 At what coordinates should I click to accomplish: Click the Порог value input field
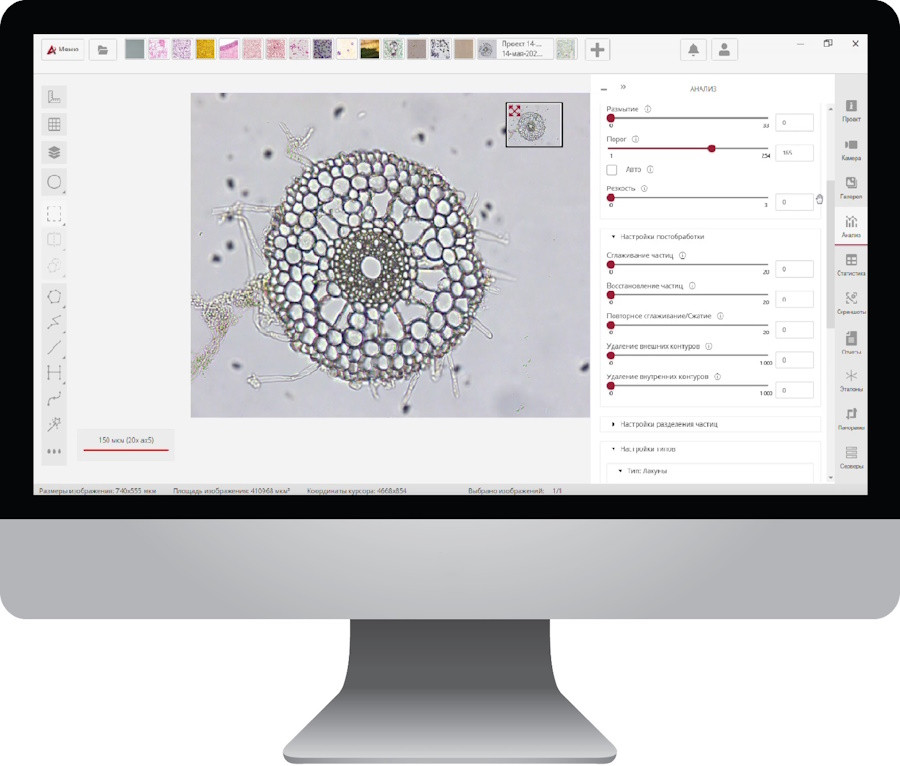click(794, 153)
